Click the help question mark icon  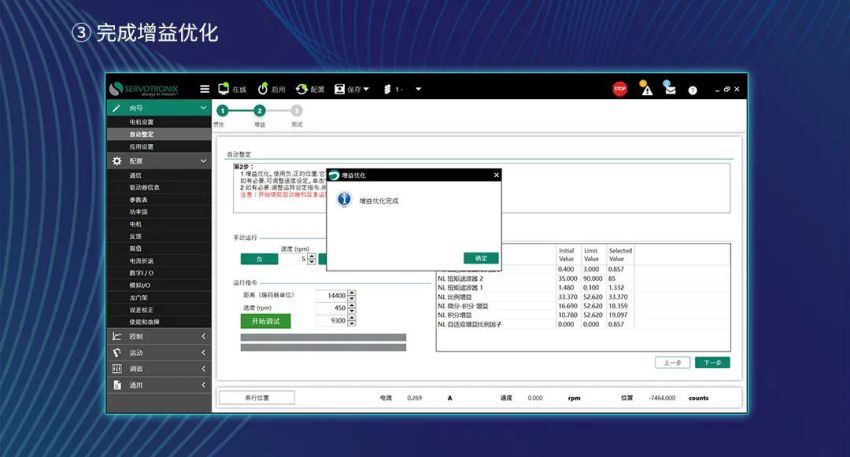[692, 90]
